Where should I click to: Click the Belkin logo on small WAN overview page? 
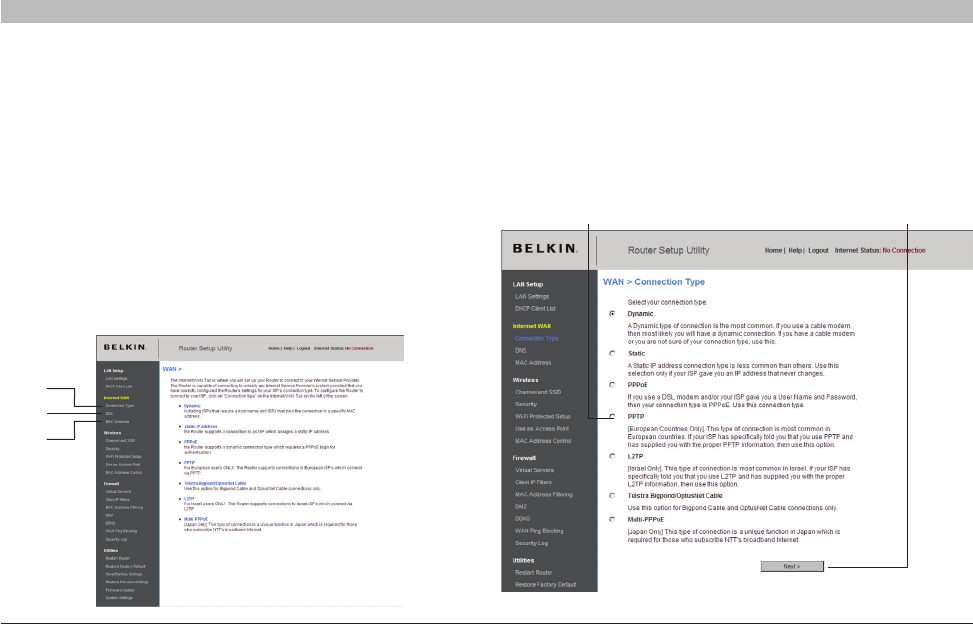click(125, 347)
